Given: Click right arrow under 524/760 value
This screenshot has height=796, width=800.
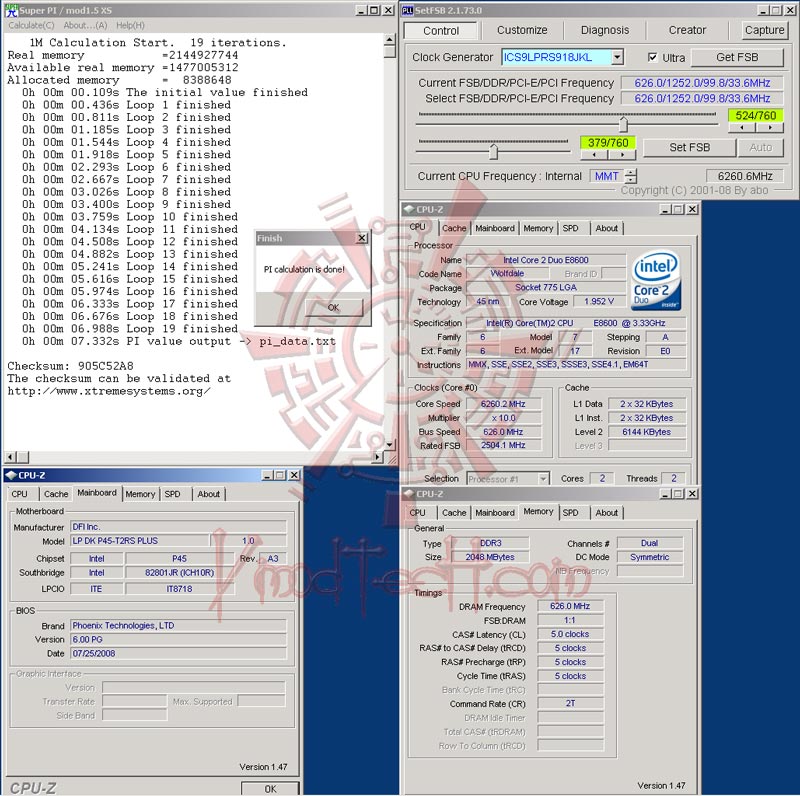Looking at the screenshot, I should pyautogui.click(x=769, y=128).
